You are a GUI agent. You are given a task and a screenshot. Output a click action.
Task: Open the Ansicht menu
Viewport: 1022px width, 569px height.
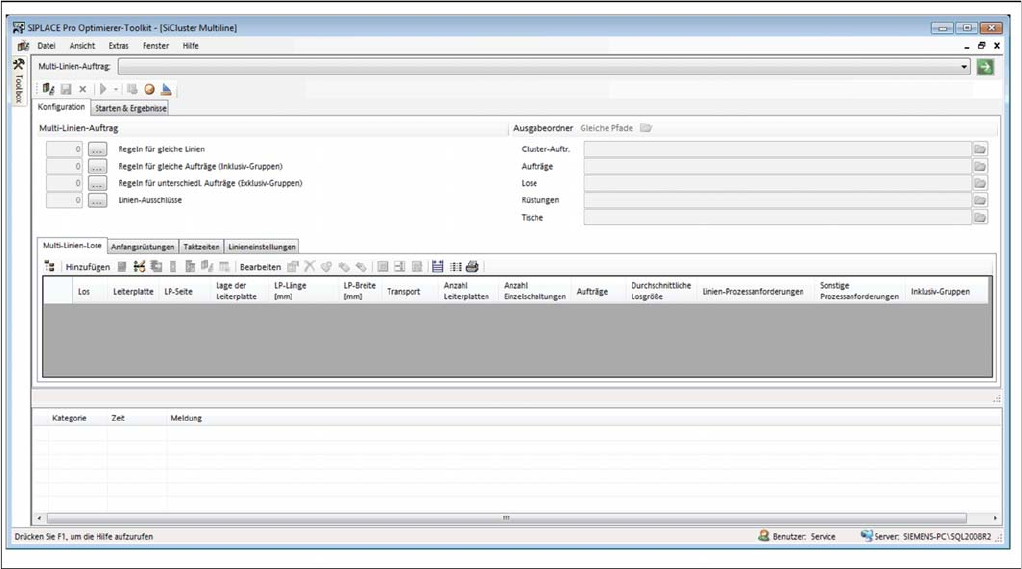coord(82,46)
